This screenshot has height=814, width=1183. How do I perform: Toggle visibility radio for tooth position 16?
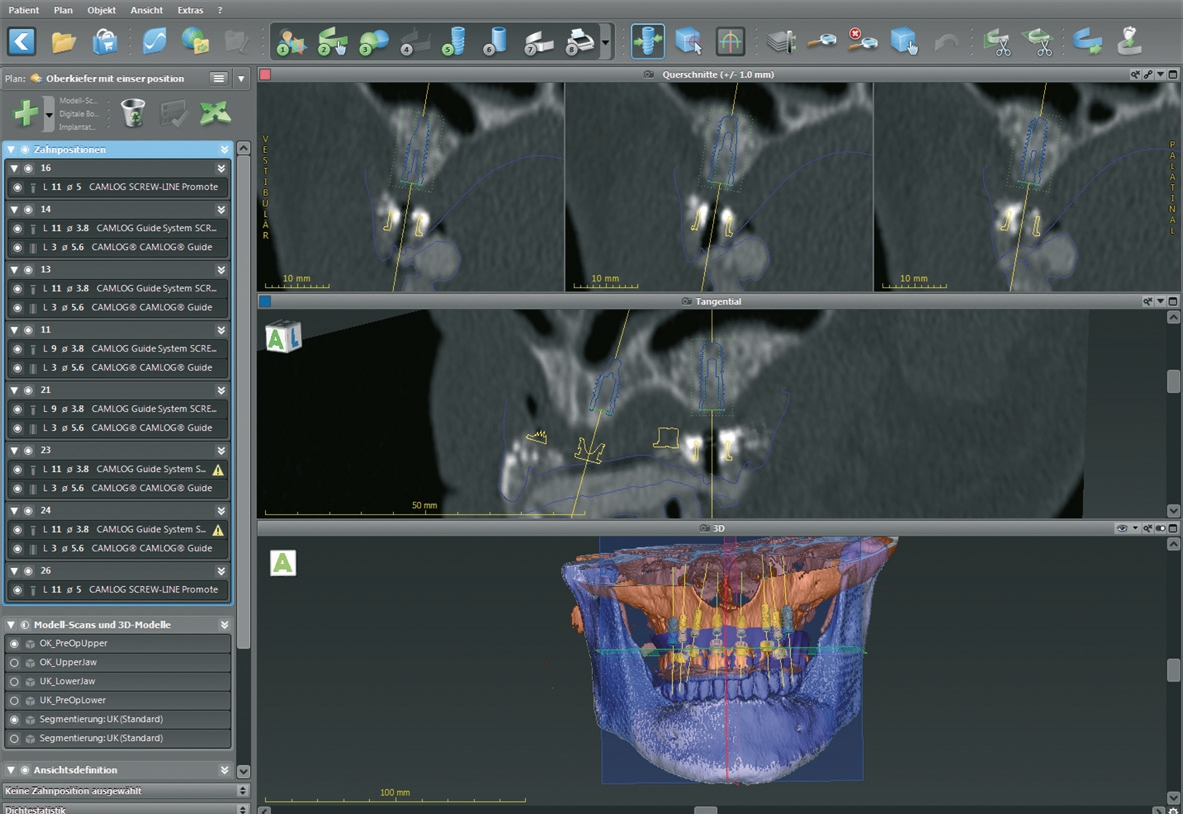[28, 168]
